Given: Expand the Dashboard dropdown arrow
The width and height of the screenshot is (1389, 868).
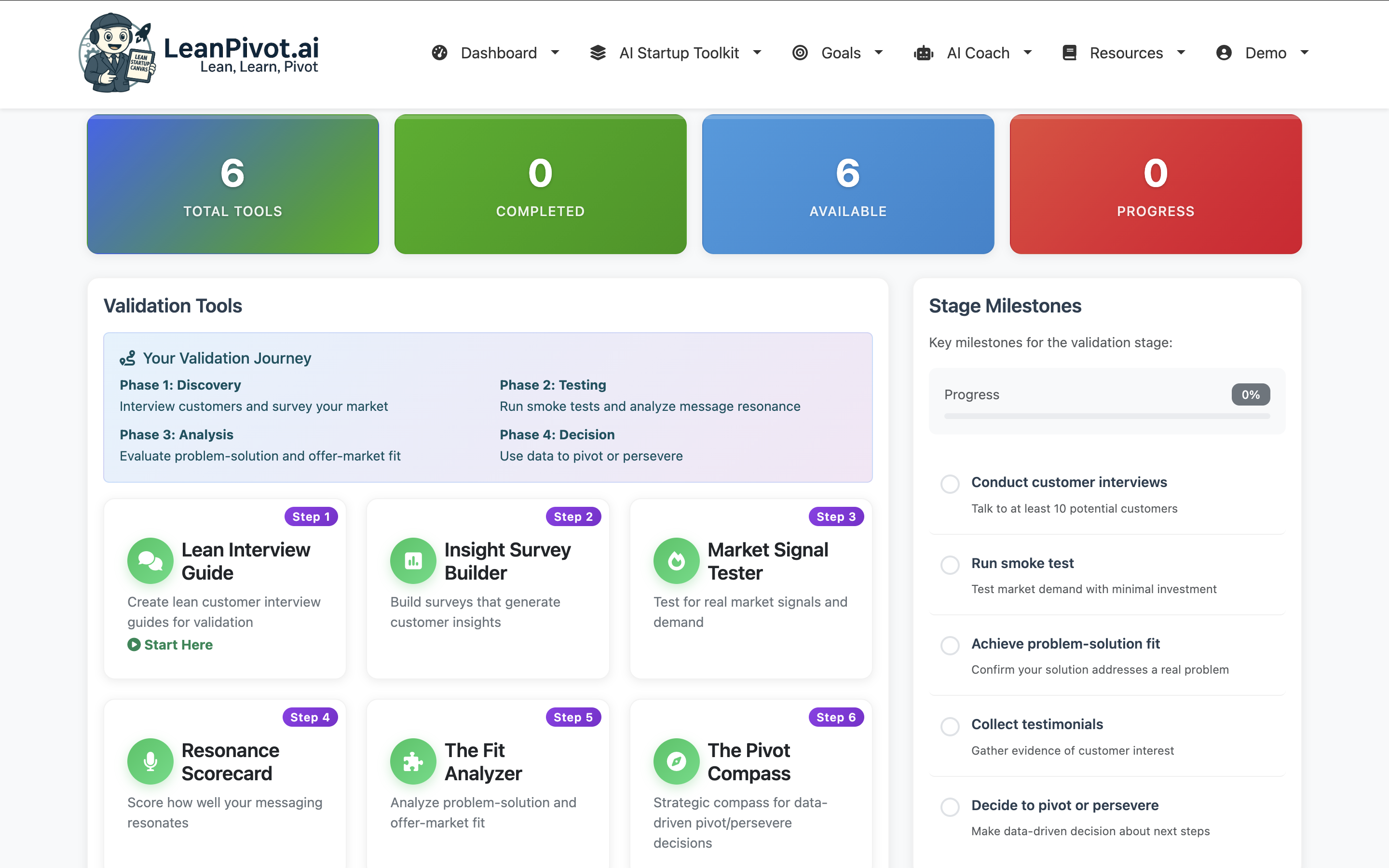Looking at the screenshot, I should click(555, 53).
